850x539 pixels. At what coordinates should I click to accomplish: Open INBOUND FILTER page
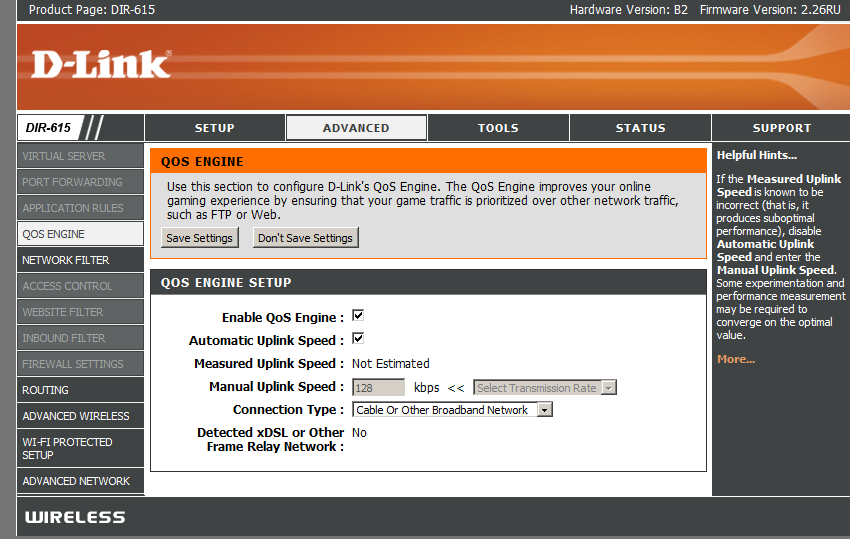(80, 338)
